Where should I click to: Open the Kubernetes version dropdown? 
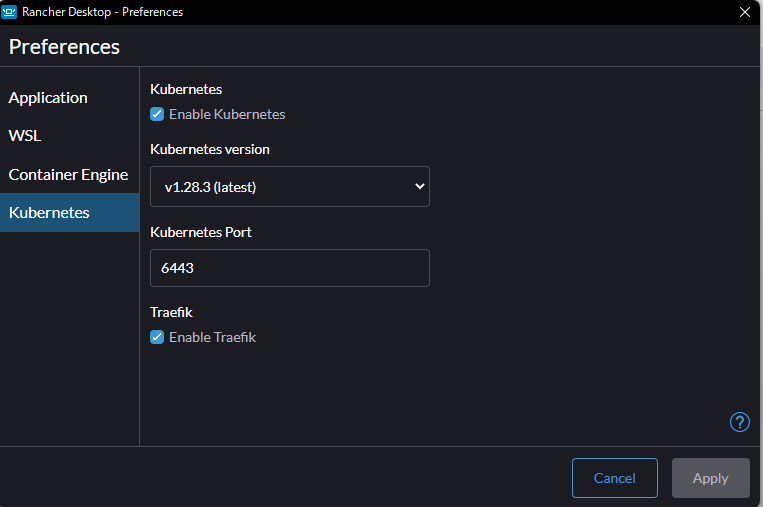(289, 186)
